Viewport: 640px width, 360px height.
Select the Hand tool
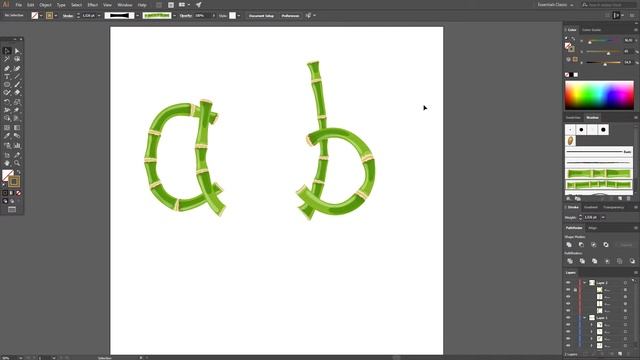[x=7, y=163]
